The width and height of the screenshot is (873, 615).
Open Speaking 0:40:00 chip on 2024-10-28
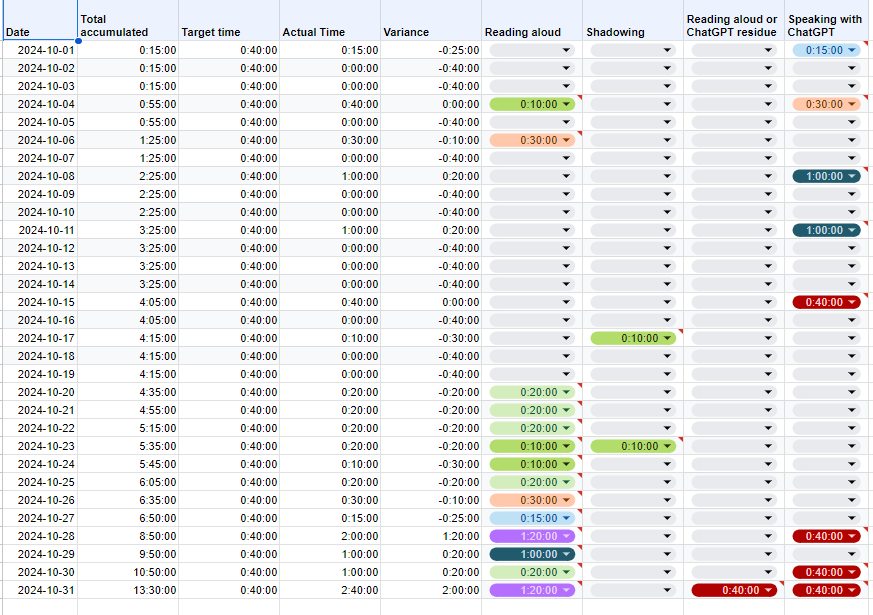tap(826, 536)
